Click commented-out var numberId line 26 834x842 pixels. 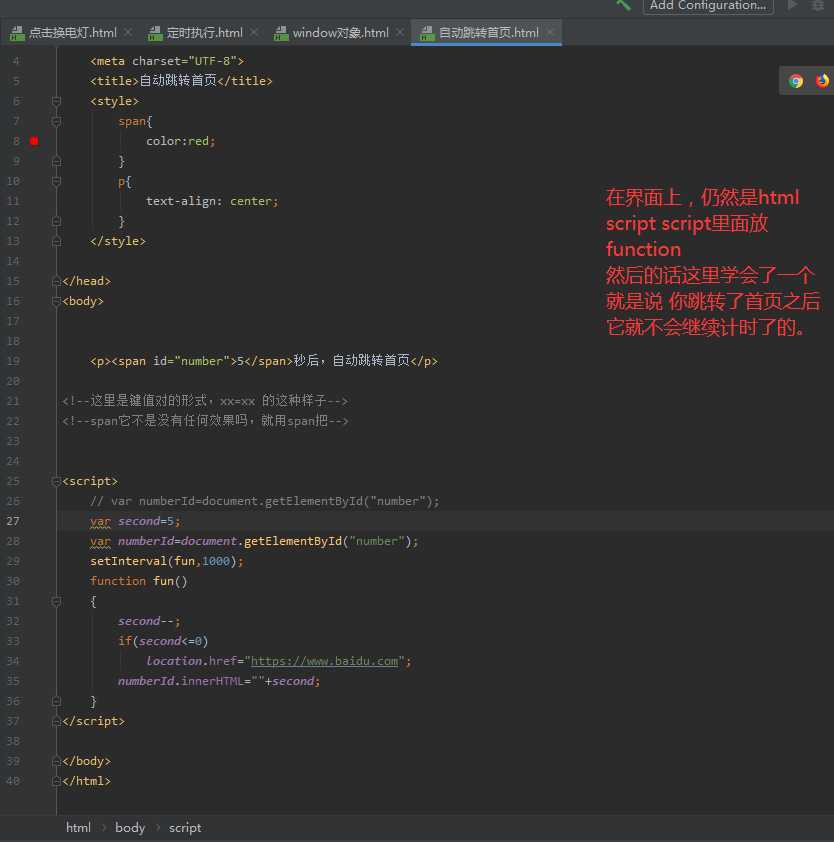coord(265,501)
